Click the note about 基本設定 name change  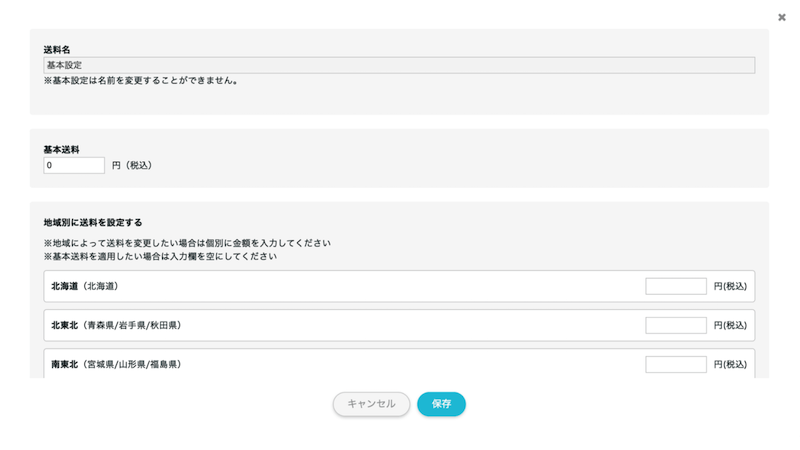click(141, 80)
